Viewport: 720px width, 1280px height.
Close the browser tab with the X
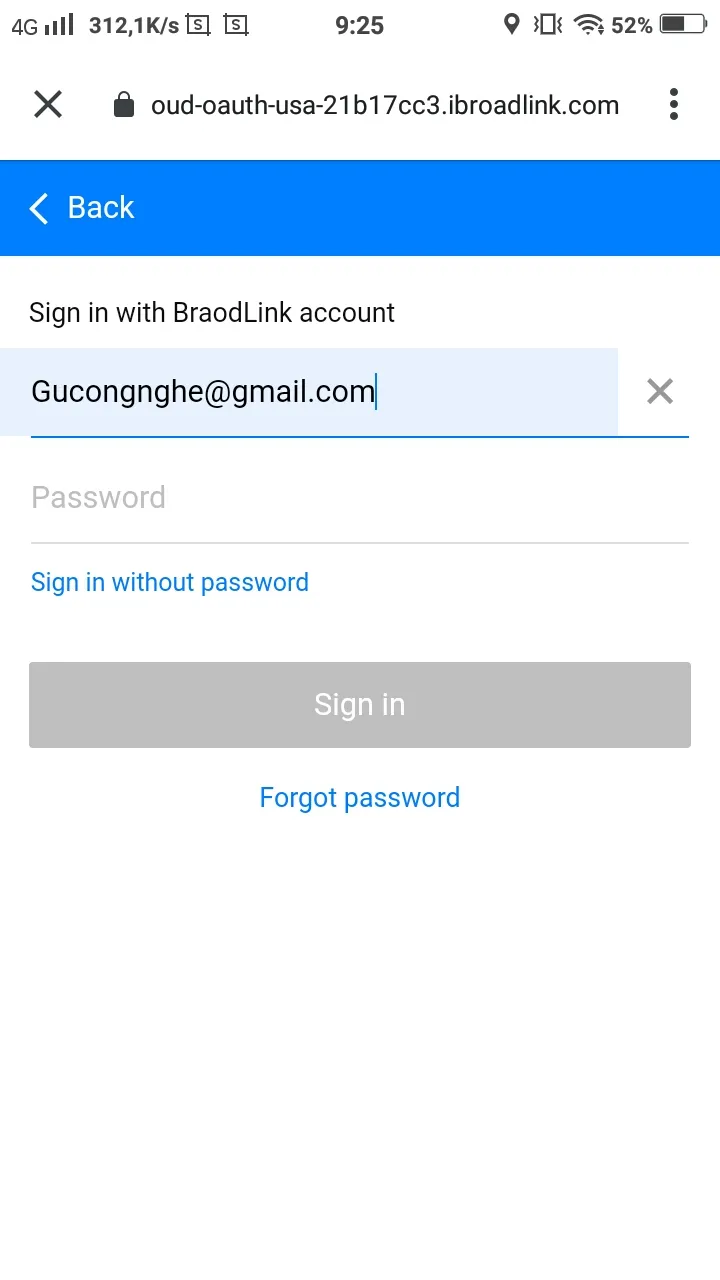pos(48,104)
